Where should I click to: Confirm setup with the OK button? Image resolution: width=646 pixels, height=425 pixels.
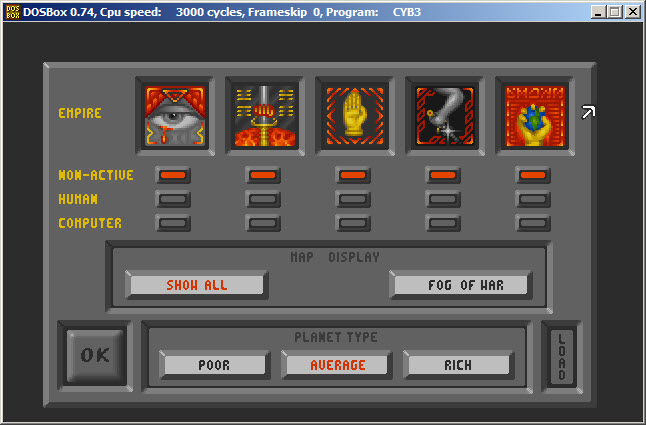pos(95,355)
